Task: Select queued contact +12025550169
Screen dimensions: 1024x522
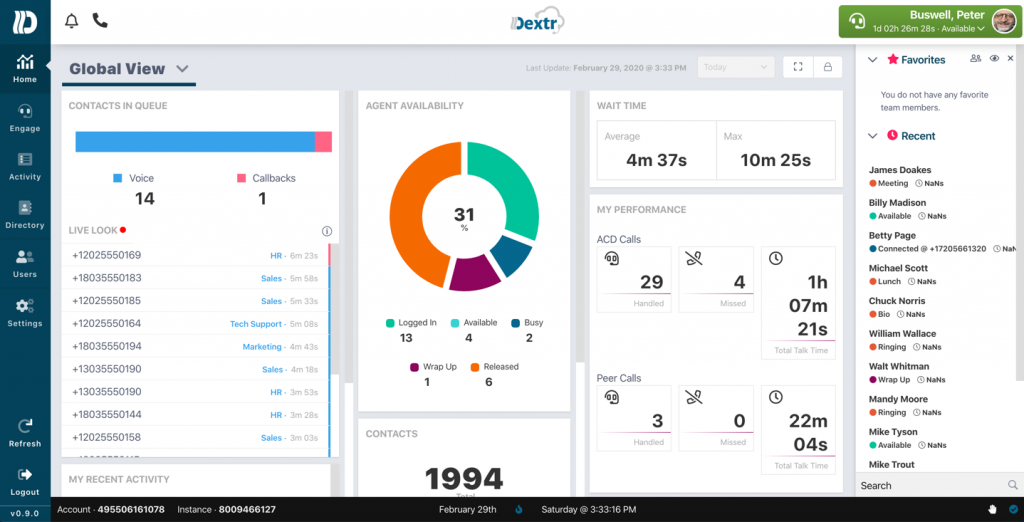Action: click(195, 255)
